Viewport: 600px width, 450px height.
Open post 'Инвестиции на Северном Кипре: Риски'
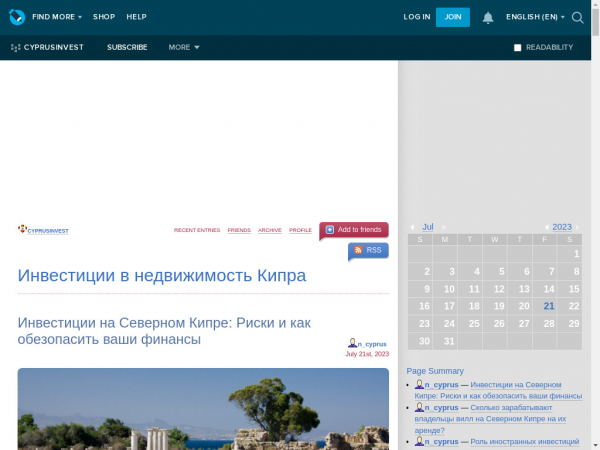pyautogui.click(x=164, y=331)
